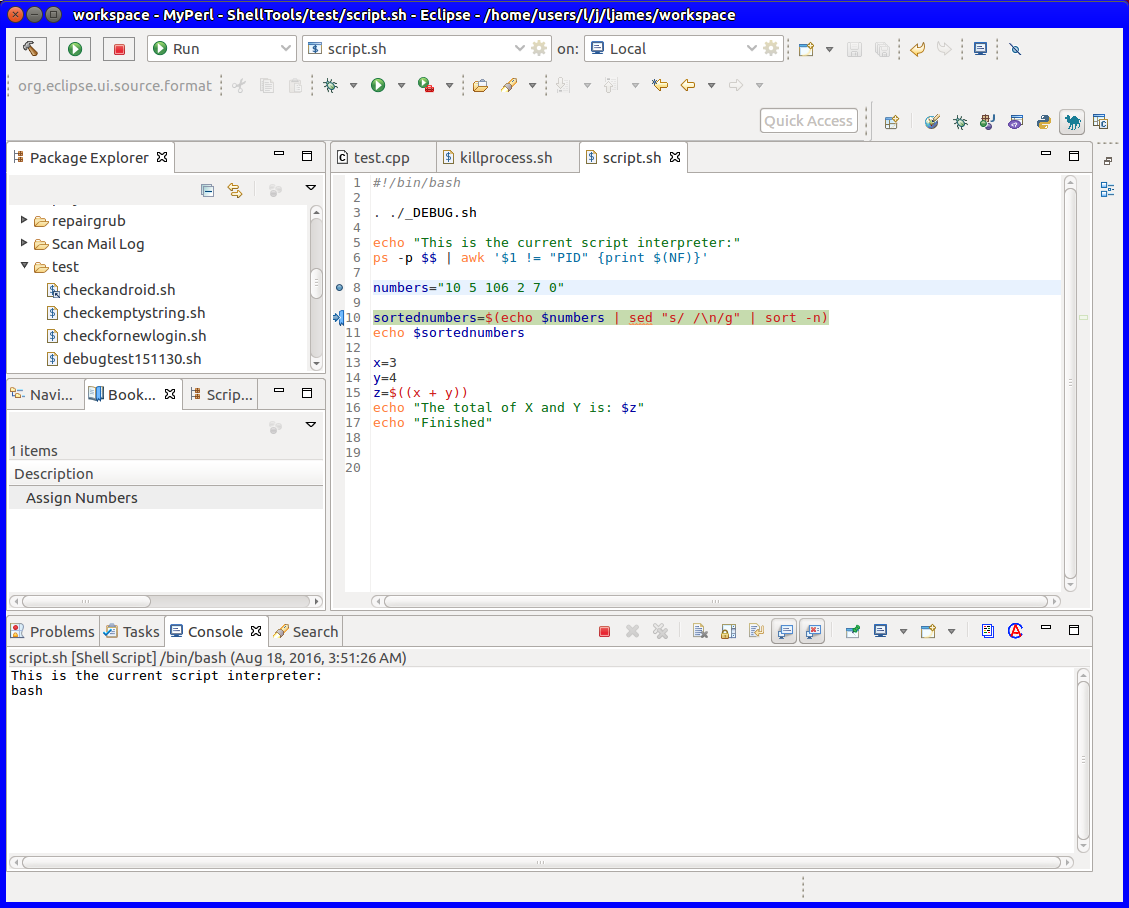Expand the Run As configurations arrow
Viewport: 1129px width, 908px height.
401,86
